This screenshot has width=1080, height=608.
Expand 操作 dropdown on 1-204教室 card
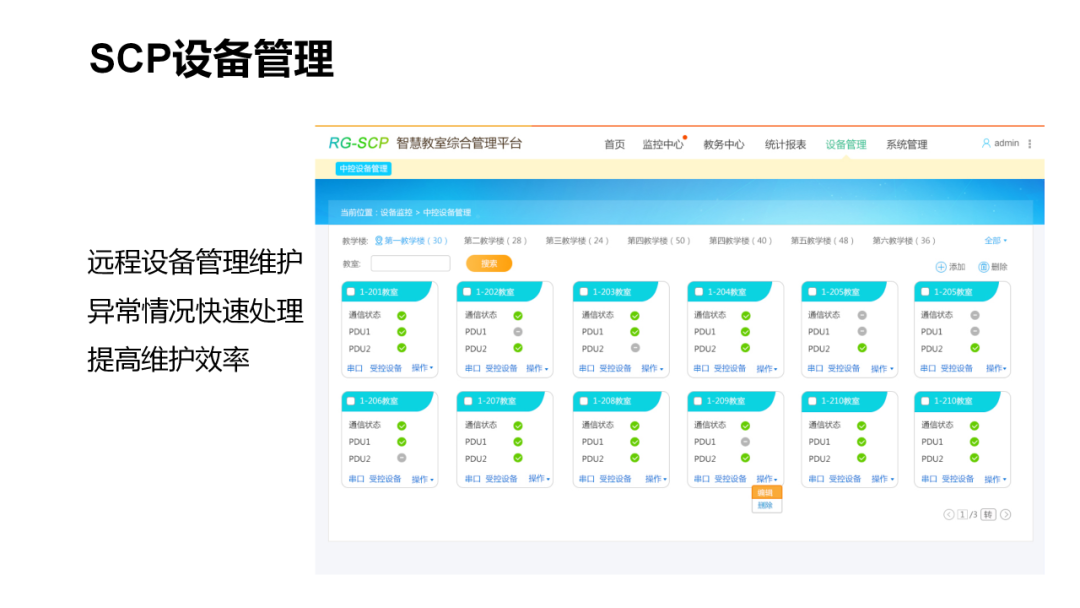(767, 368)
